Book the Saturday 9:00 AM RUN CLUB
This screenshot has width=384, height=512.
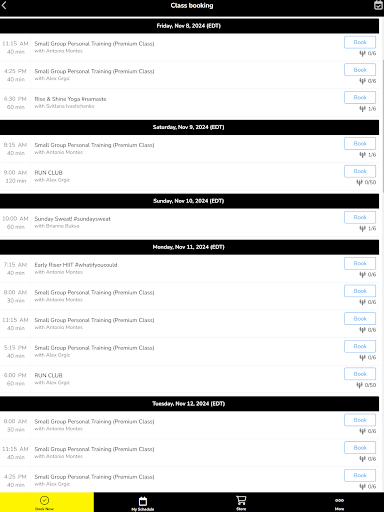point(360,171)
